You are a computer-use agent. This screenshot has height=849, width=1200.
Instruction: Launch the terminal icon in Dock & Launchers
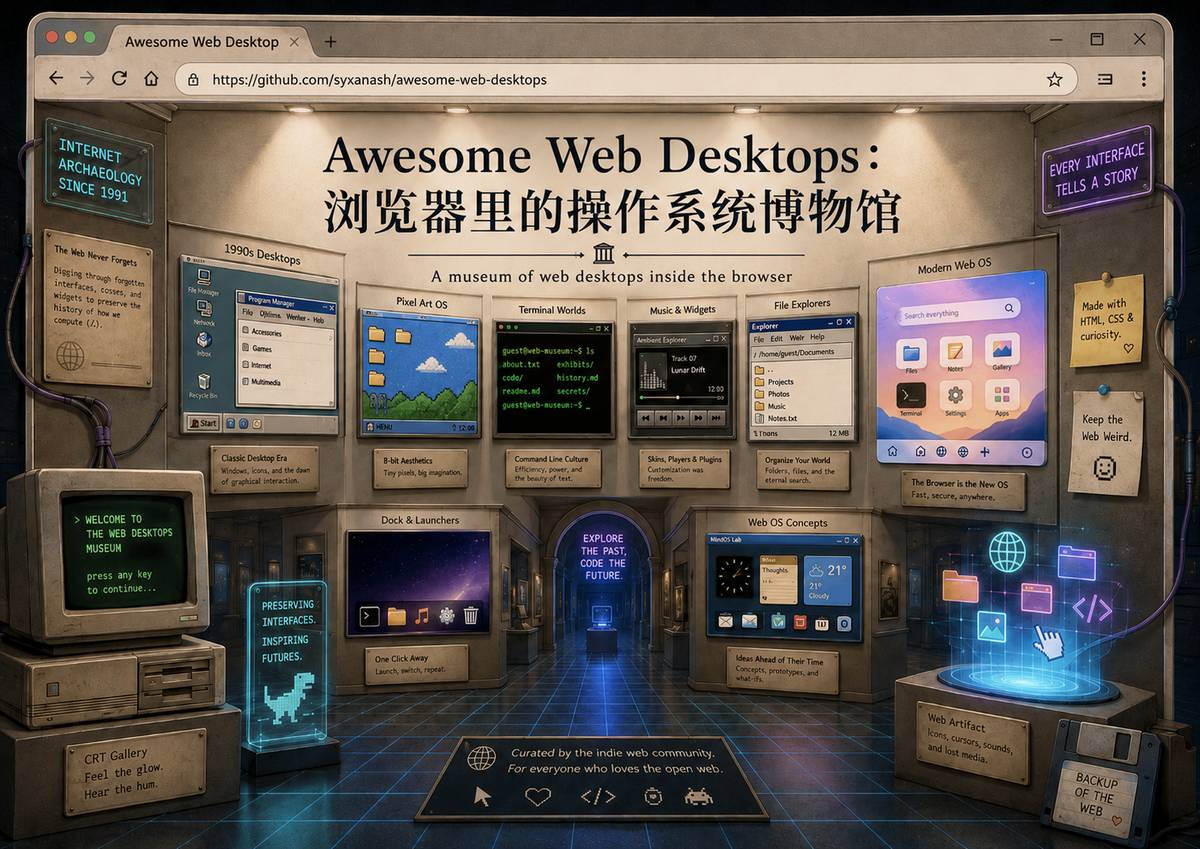point(369,616)
